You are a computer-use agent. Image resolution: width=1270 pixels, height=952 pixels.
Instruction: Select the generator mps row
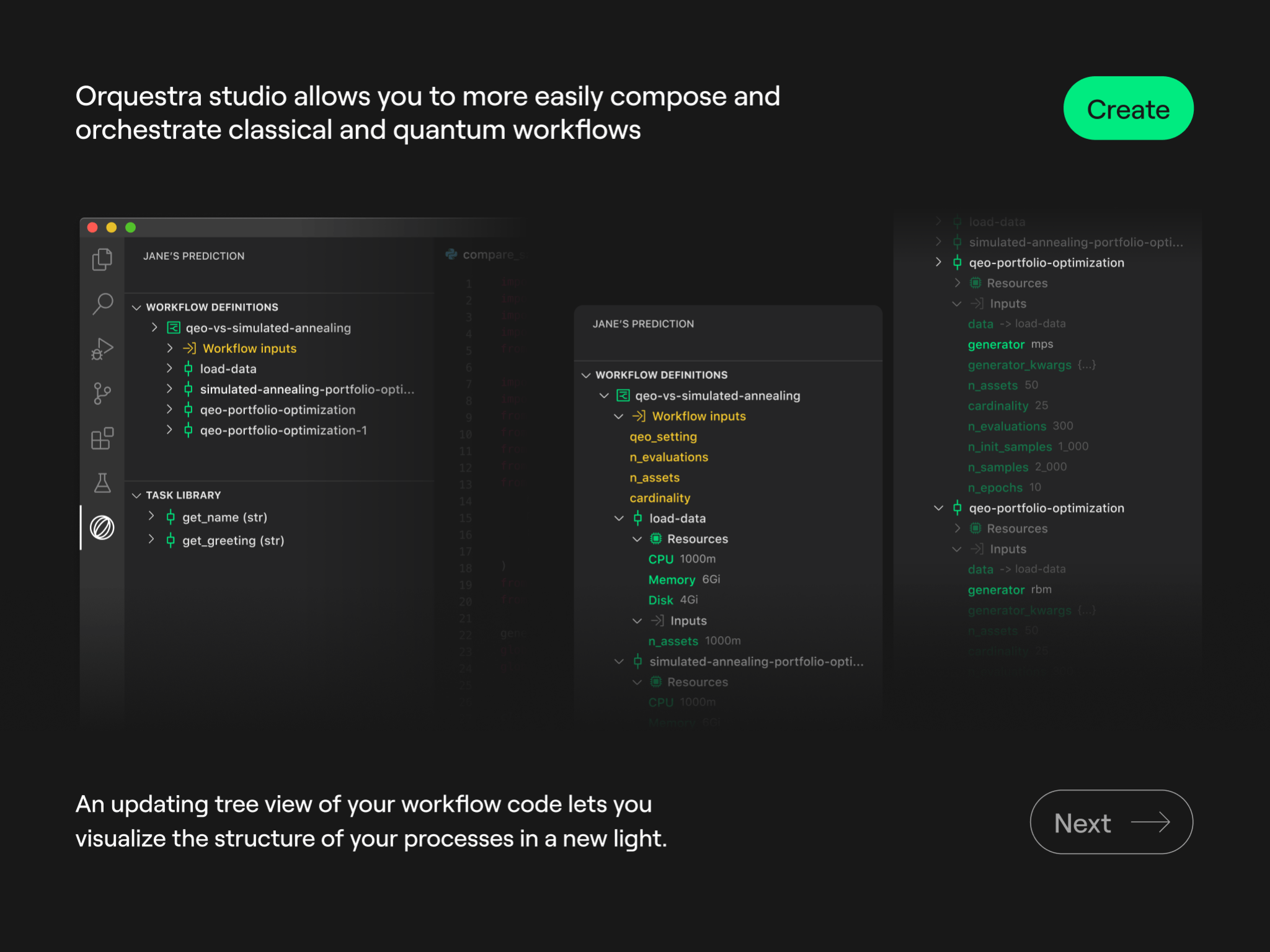tap(1010, 344)
